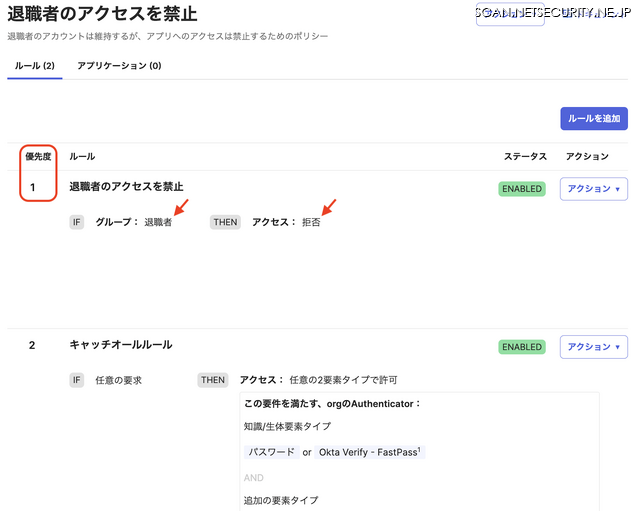Screen dimensions: 640x511
Task: Click the 優先度 column header
Action: (x=38, y=157)
